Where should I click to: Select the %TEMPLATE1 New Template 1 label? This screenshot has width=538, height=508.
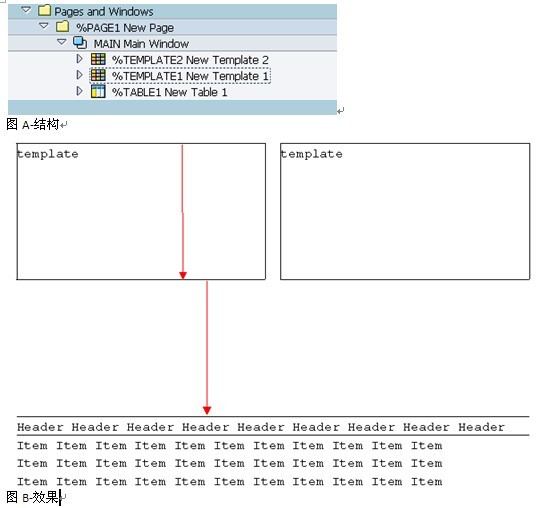click(190, 76)
